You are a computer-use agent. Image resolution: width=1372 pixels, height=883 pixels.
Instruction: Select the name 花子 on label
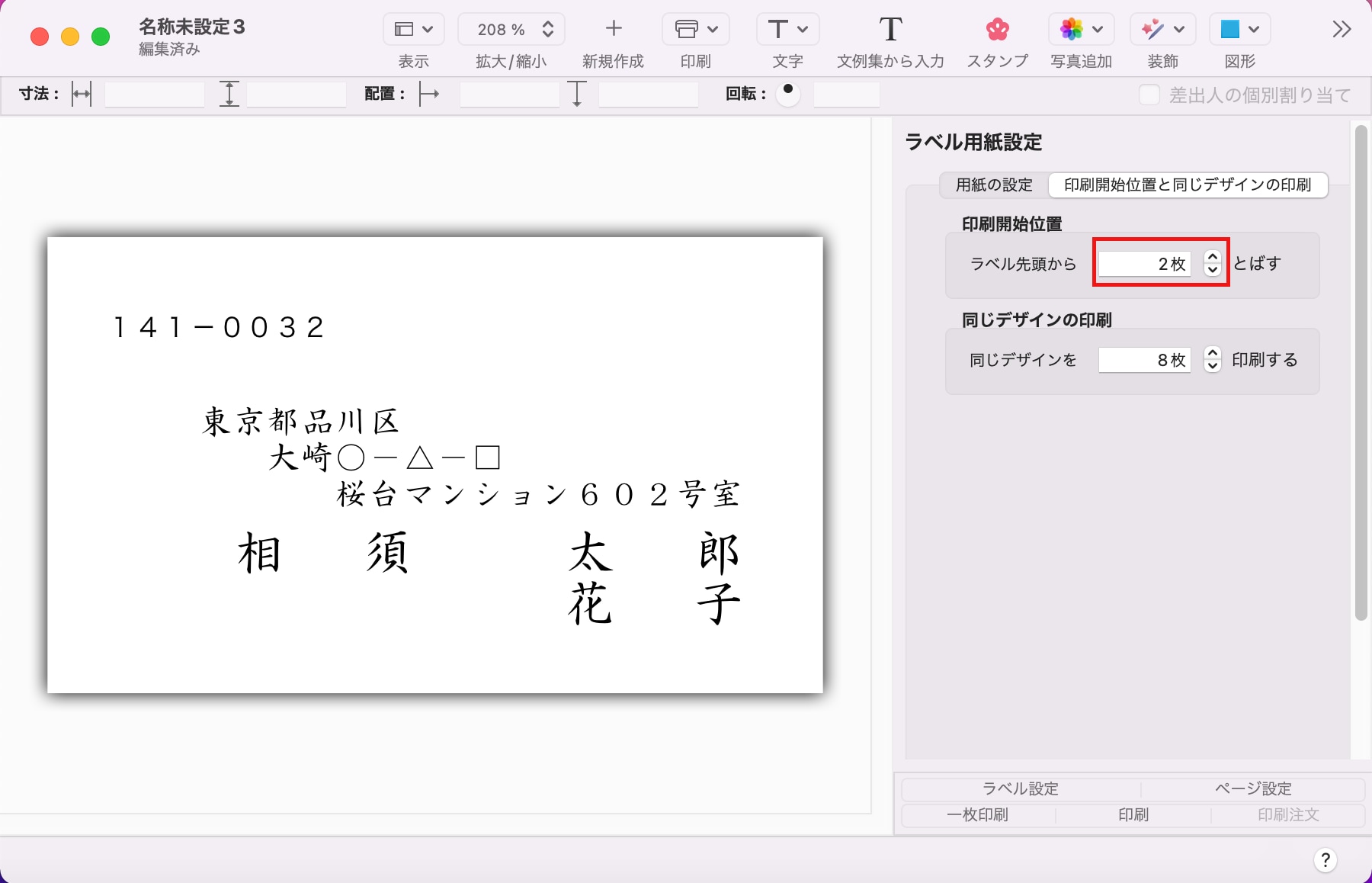655,604
